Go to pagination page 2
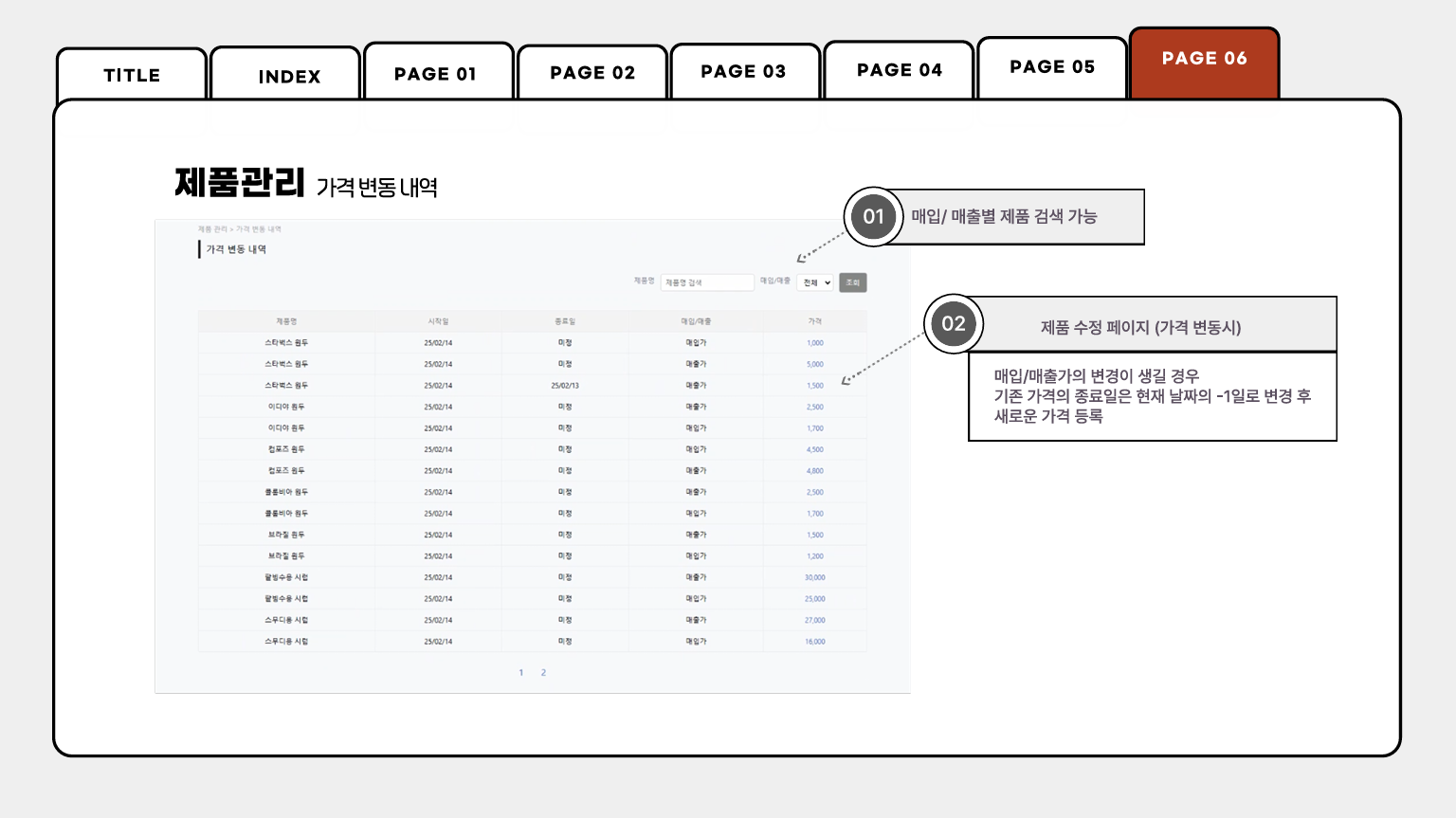This screenshot has width=1456, height=818. point(543,673)
